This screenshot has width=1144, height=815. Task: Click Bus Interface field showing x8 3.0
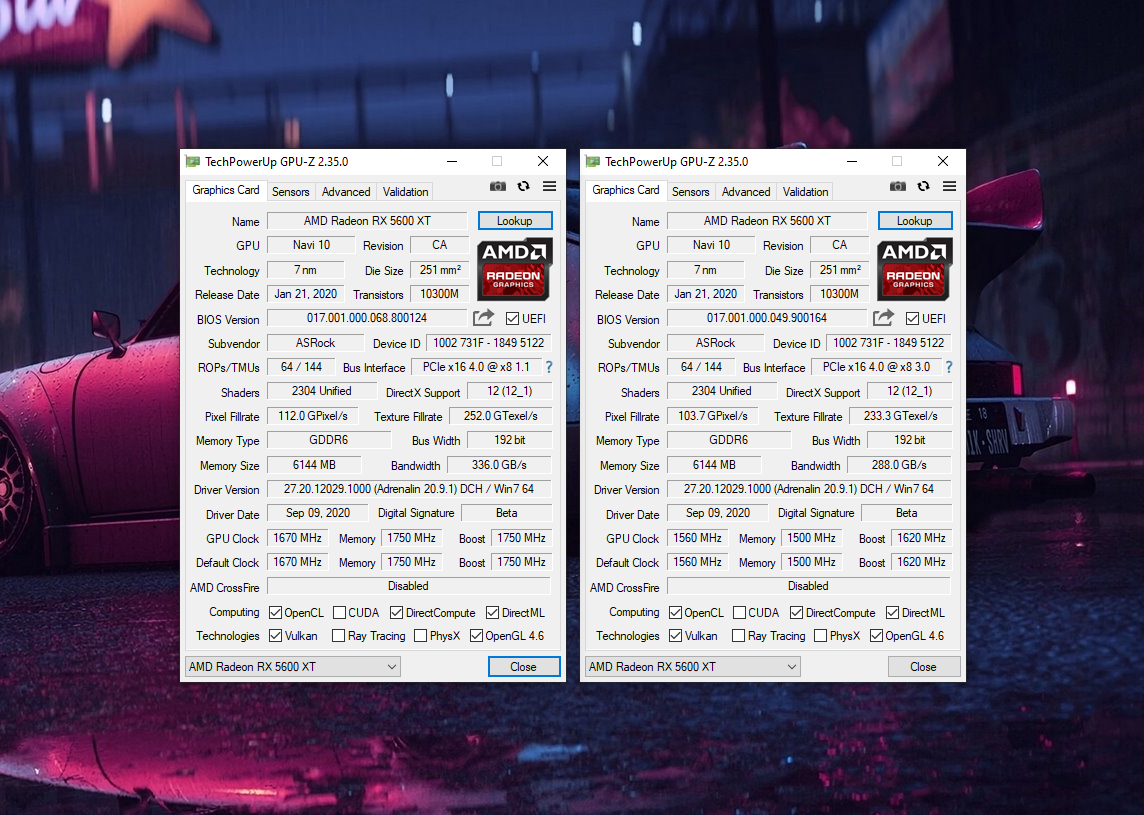(x=876, y=367)
